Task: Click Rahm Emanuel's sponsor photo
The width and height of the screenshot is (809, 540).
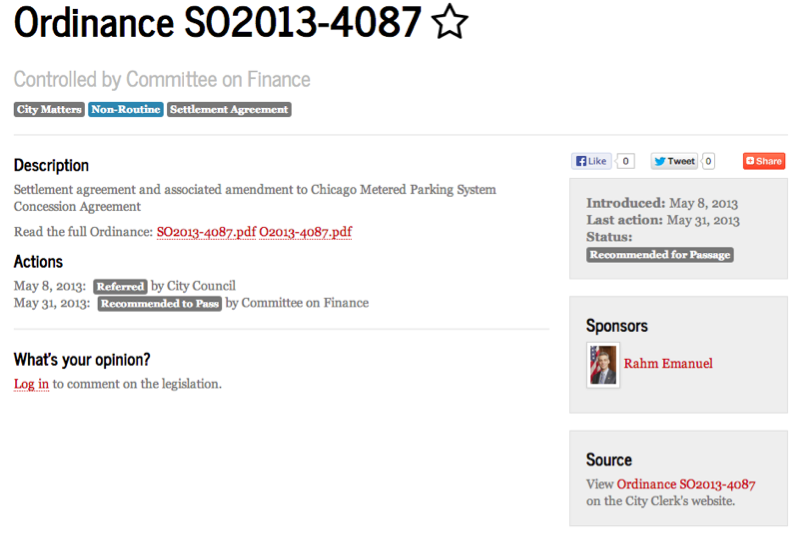Action: coord(603,365)
